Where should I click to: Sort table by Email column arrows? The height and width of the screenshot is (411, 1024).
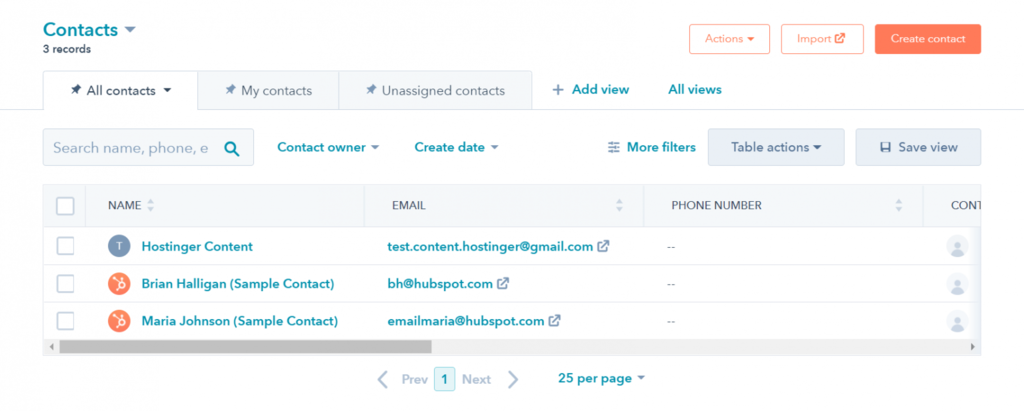pyautogui.click(x=619, y=205)
